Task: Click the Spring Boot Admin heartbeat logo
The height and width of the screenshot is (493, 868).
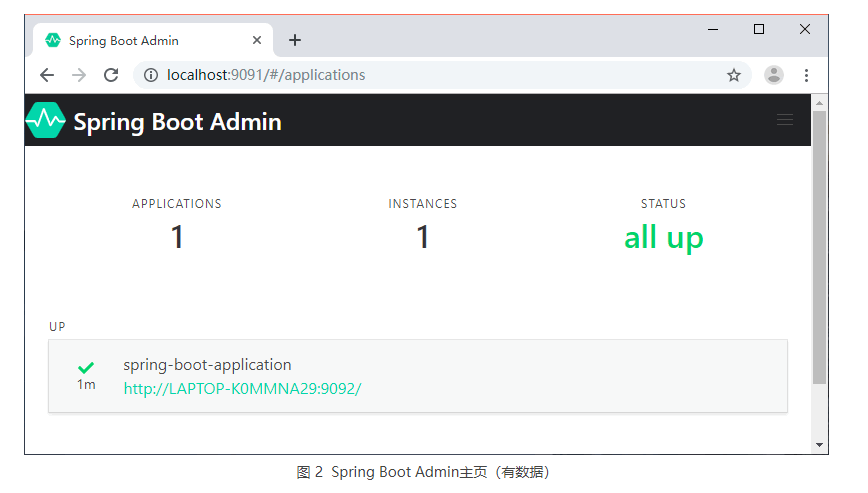Action: [45, 120]
